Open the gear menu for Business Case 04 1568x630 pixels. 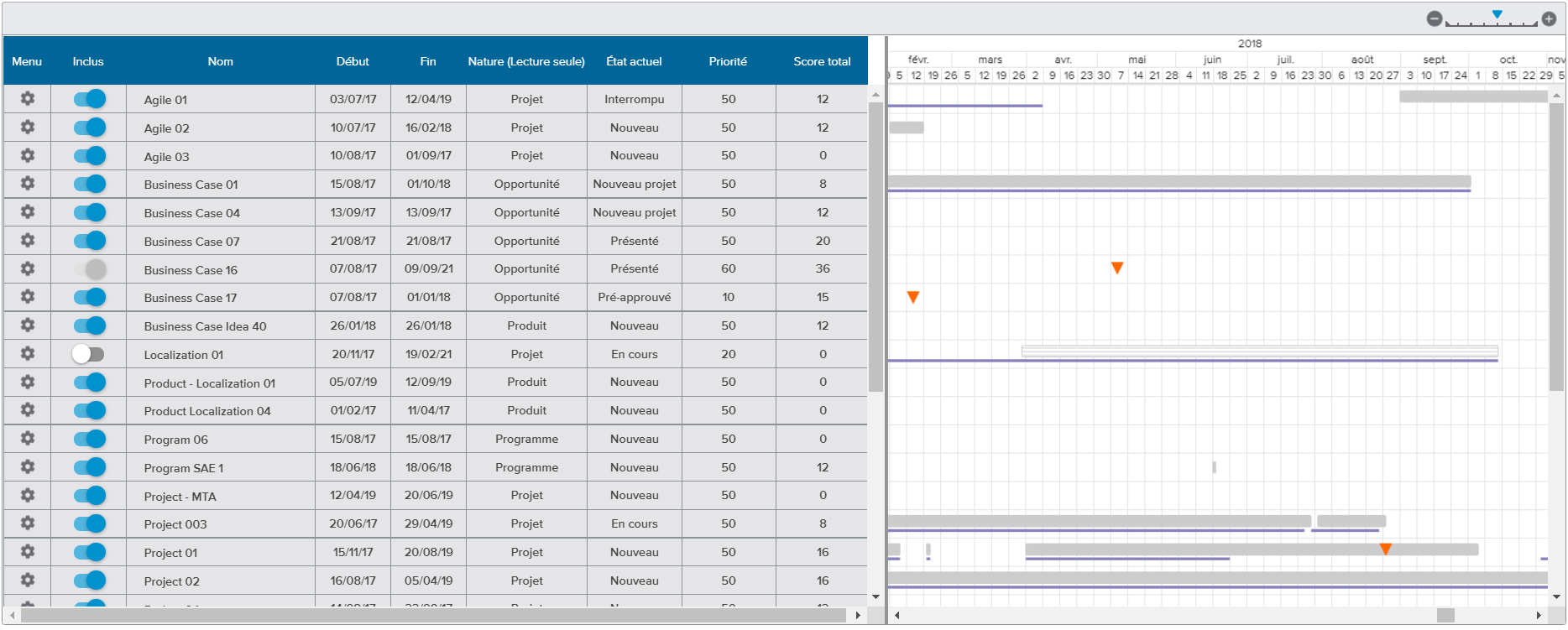point(28,212)
